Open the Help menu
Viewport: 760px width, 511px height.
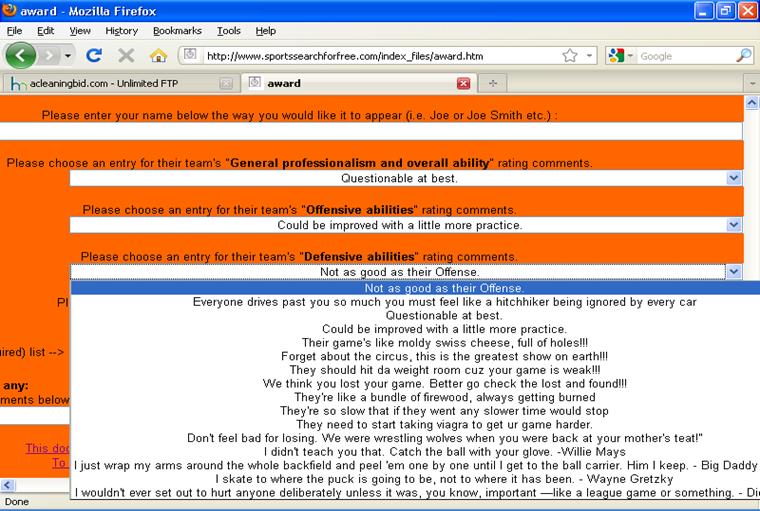click(x=266, y=31)
